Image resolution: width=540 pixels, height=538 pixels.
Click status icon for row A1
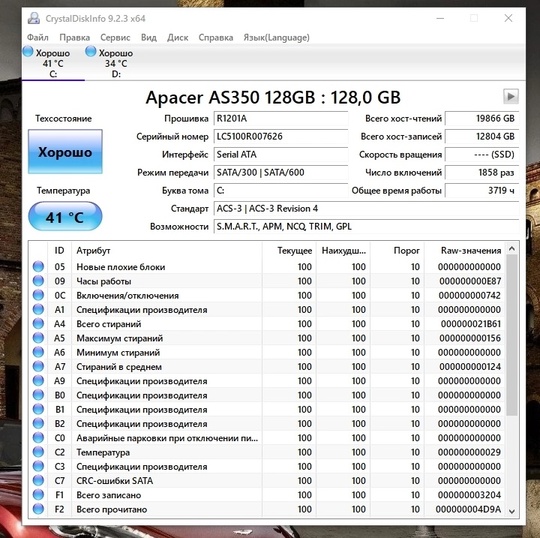tap(38, 309)
